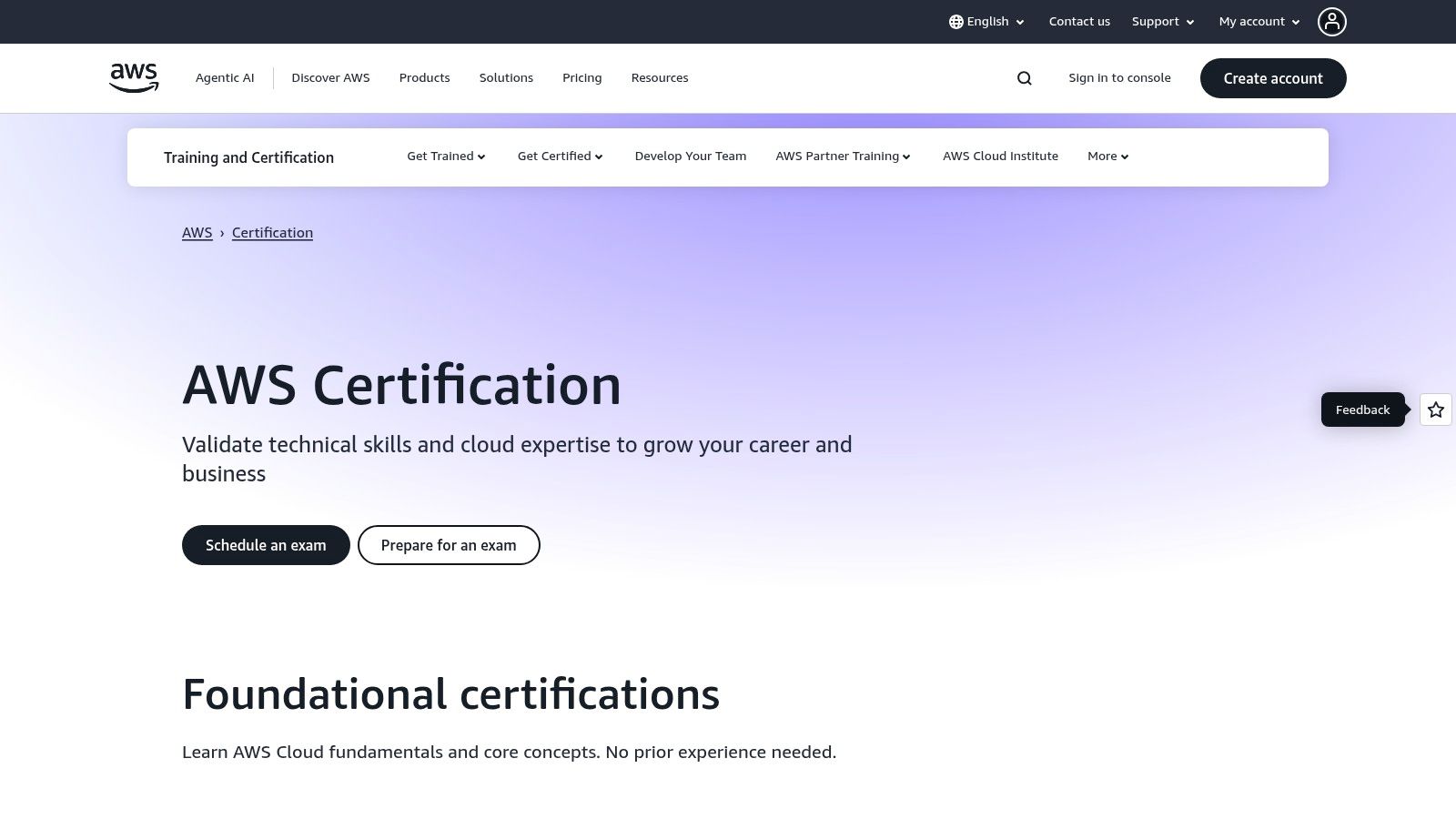The height and width of the screenshot is (819, 1456).
Task: Click Schedule an exam button
Action: pos(266,545)
